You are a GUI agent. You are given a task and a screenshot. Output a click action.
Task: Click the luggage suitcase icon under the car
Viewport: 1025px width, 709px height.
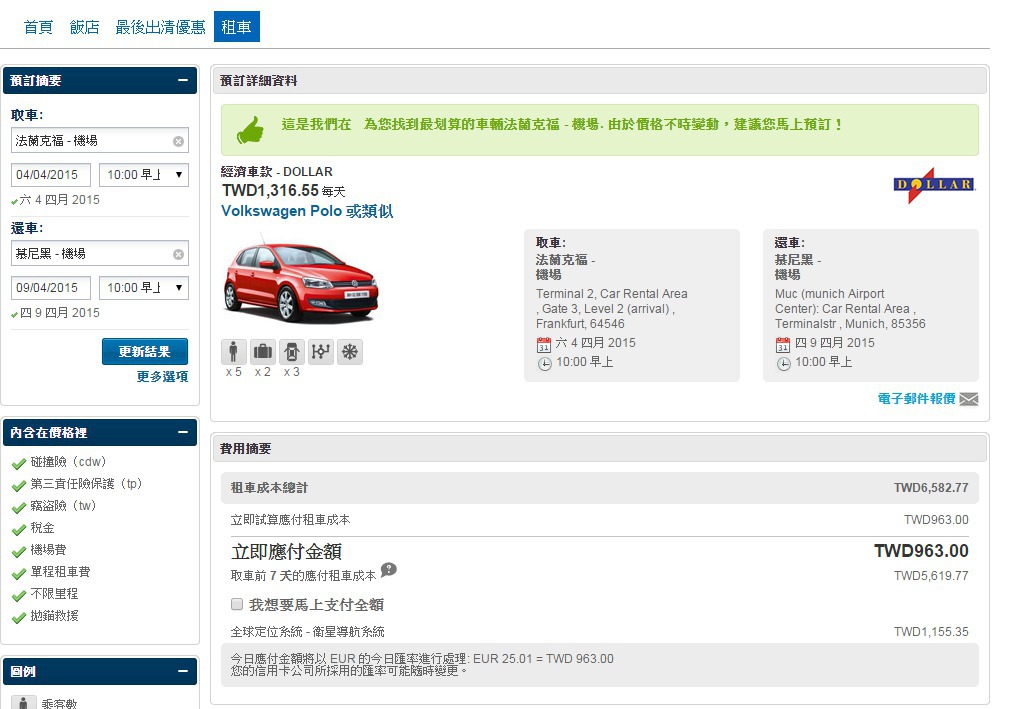(263, 352)
